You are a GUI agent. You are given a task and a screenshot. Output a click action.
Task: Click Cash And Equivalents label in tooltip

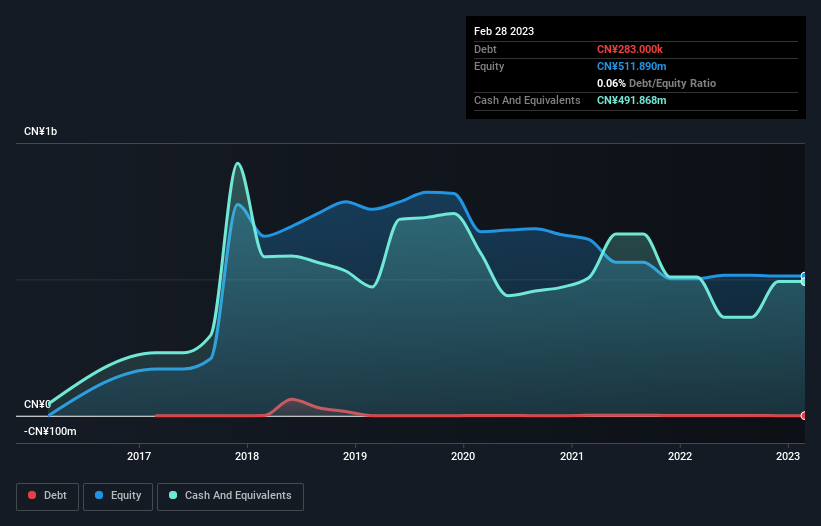(527, 100)
